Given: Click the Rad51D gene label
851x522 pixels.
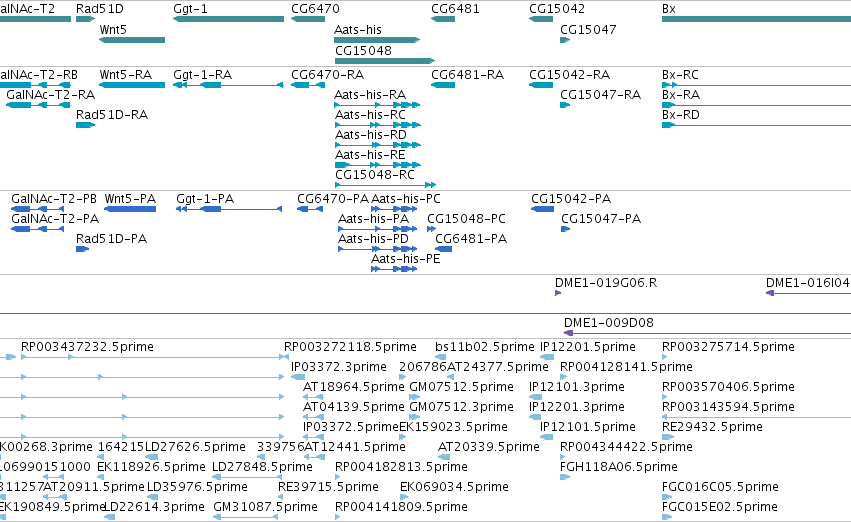Looking at the screenshot, I should [100, 9].
